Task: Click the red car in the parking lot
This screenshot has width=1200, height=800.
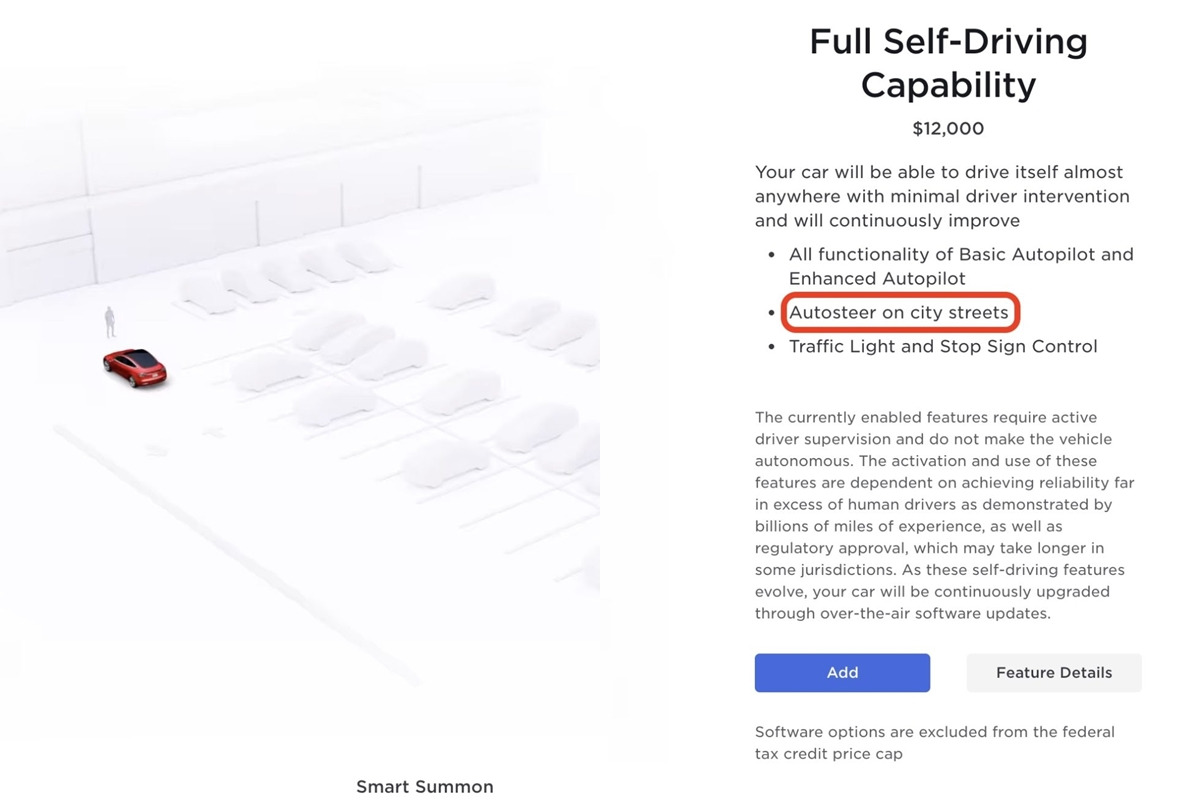Action: (134, 368)
